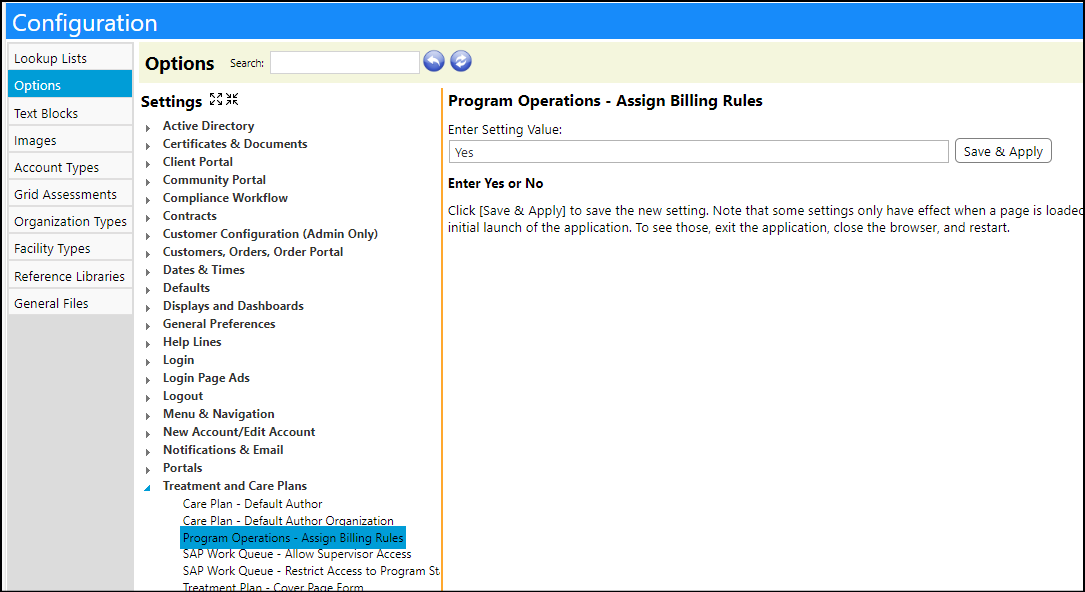Open Reference Libraries in sidebar

point(70,276)
